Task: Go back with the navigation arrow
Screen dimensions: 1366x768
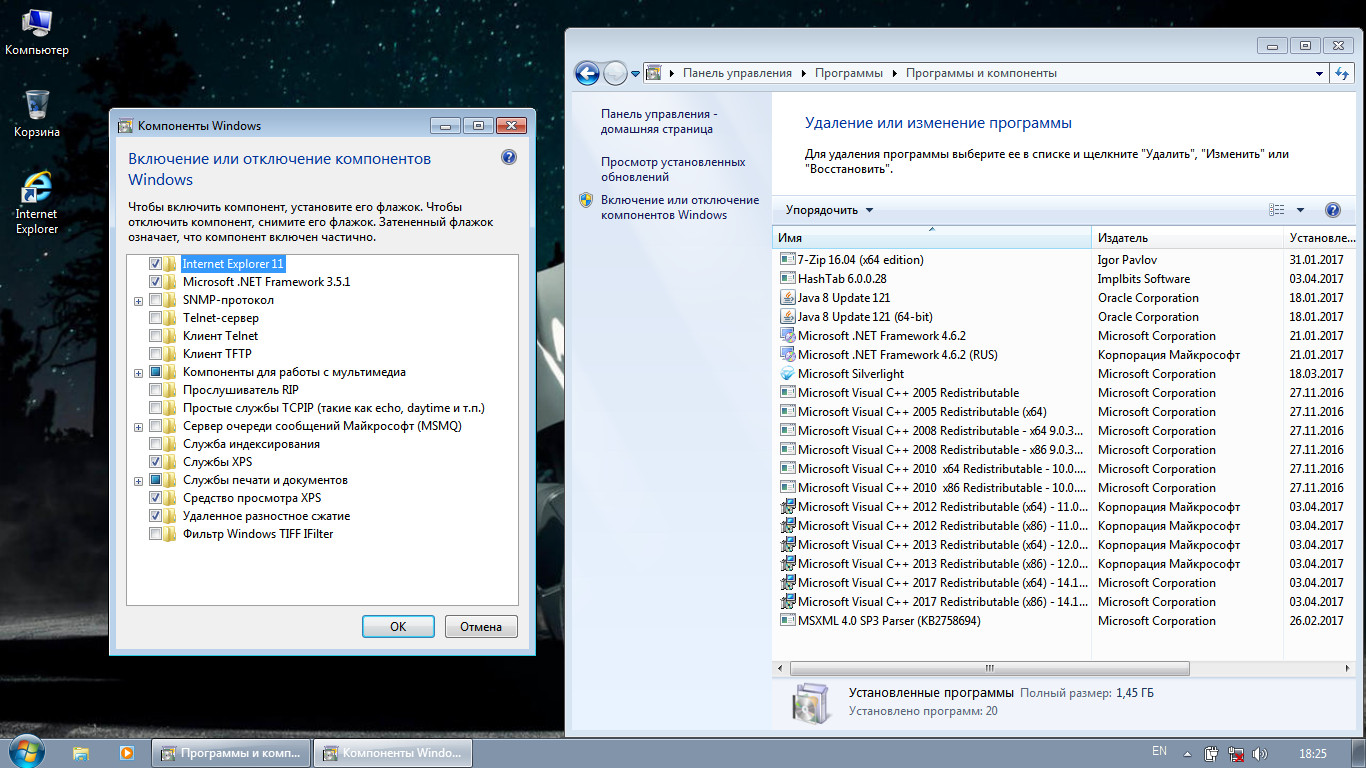Action: point(587,73)
